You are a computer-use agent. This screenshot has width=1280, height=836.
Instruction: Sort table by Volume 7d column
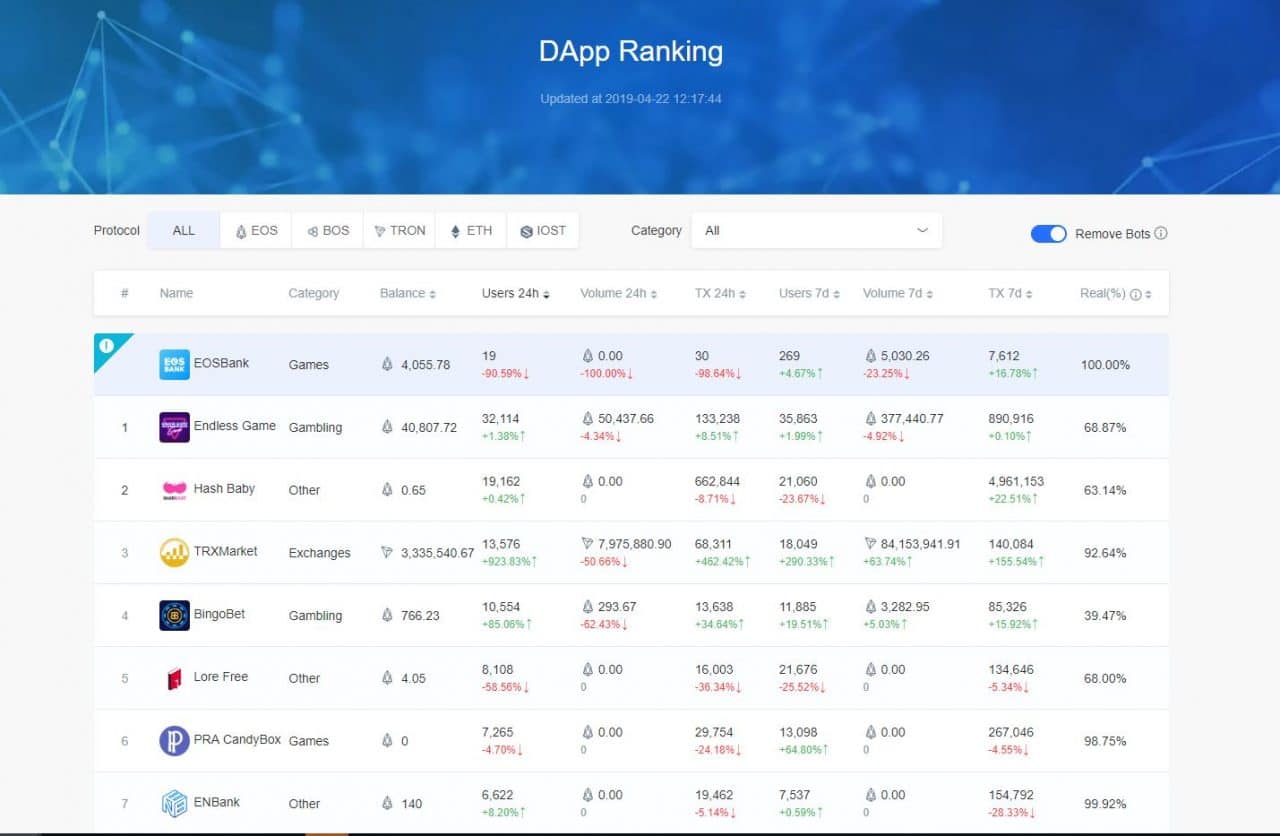click(898, 293)
